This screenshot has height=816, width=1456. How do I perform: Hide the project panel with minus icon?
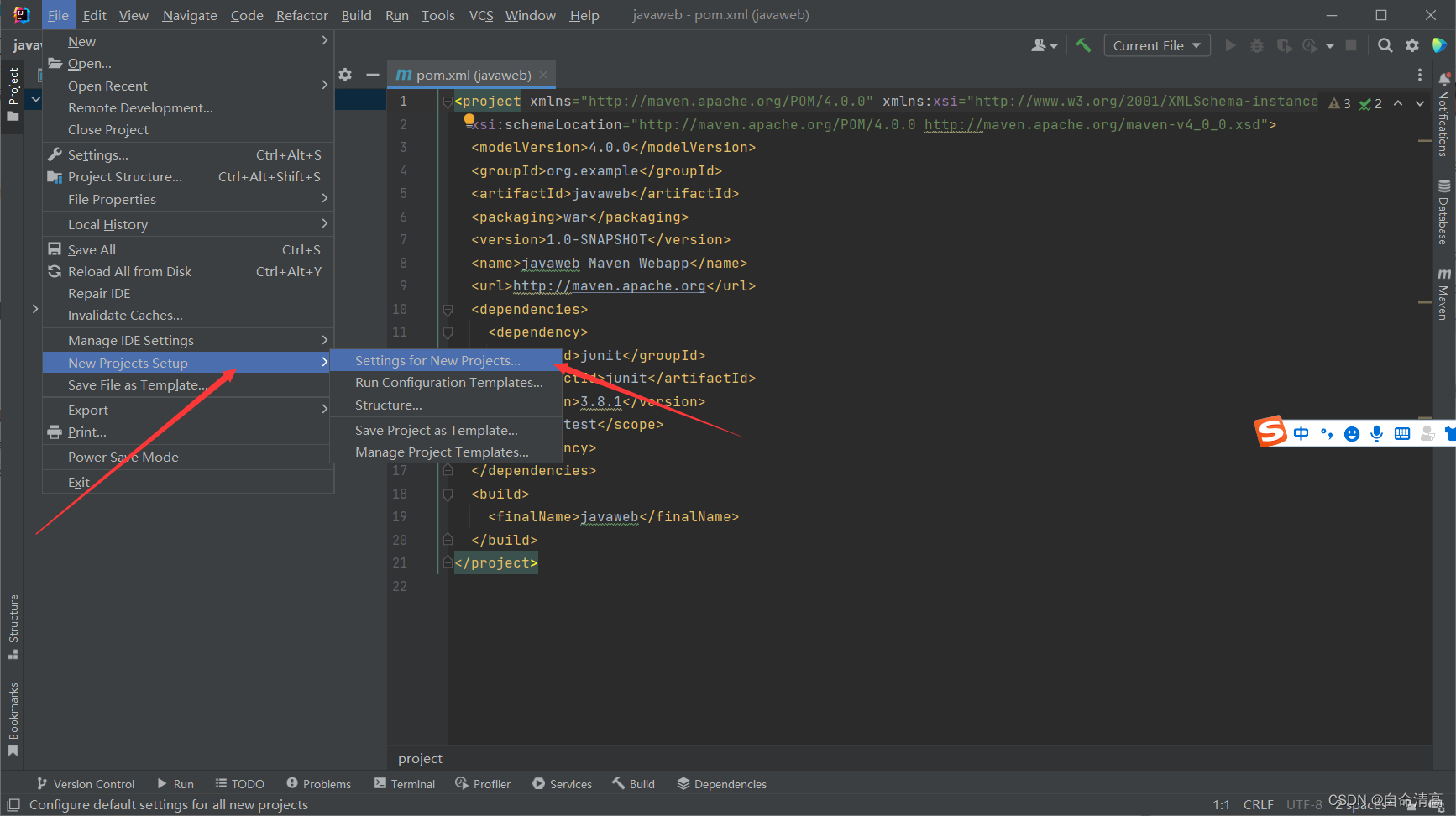point(373,75)
